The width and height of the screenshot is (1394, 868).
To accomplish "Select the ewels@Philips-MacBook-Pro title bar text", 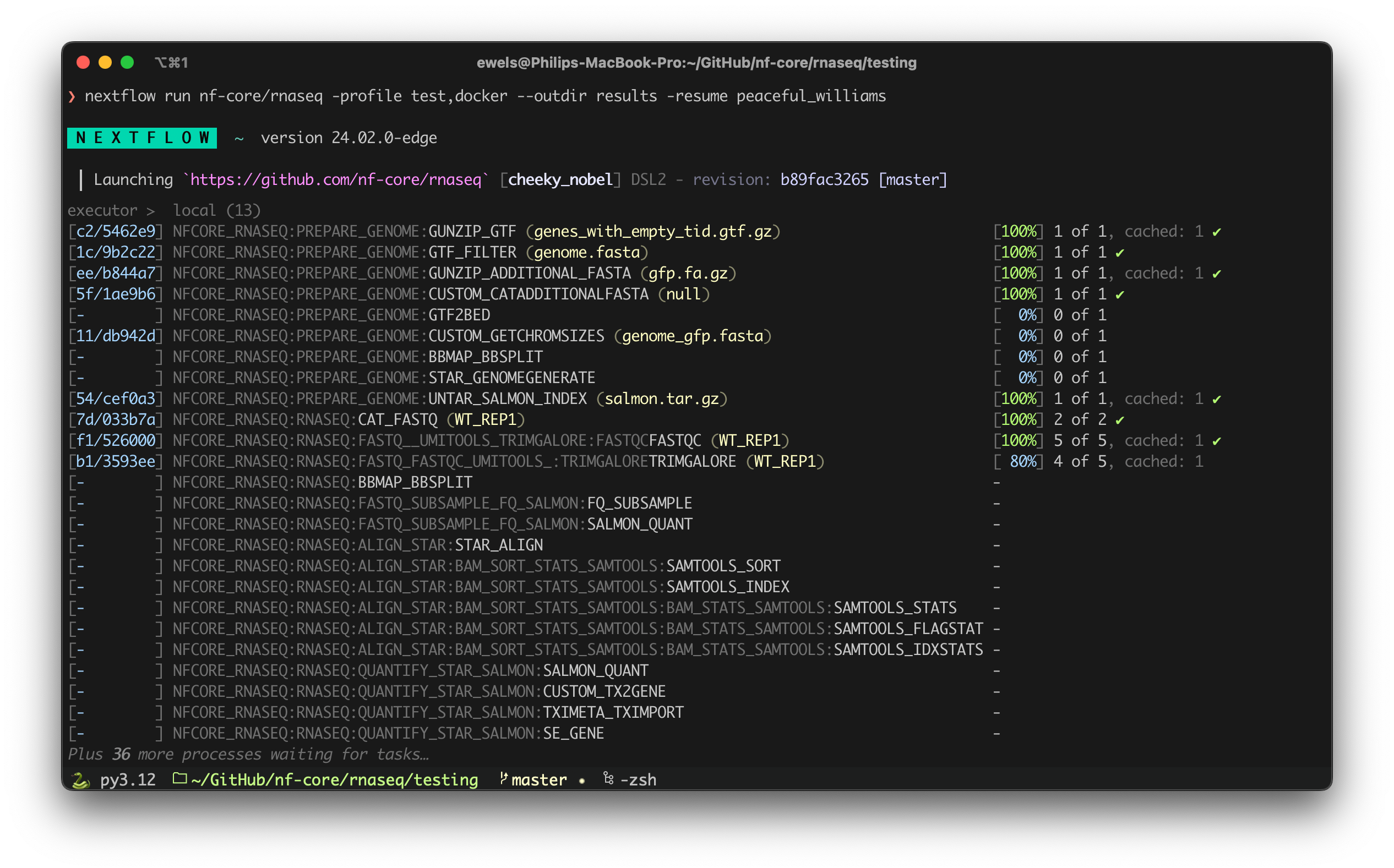I will (696, 63).
